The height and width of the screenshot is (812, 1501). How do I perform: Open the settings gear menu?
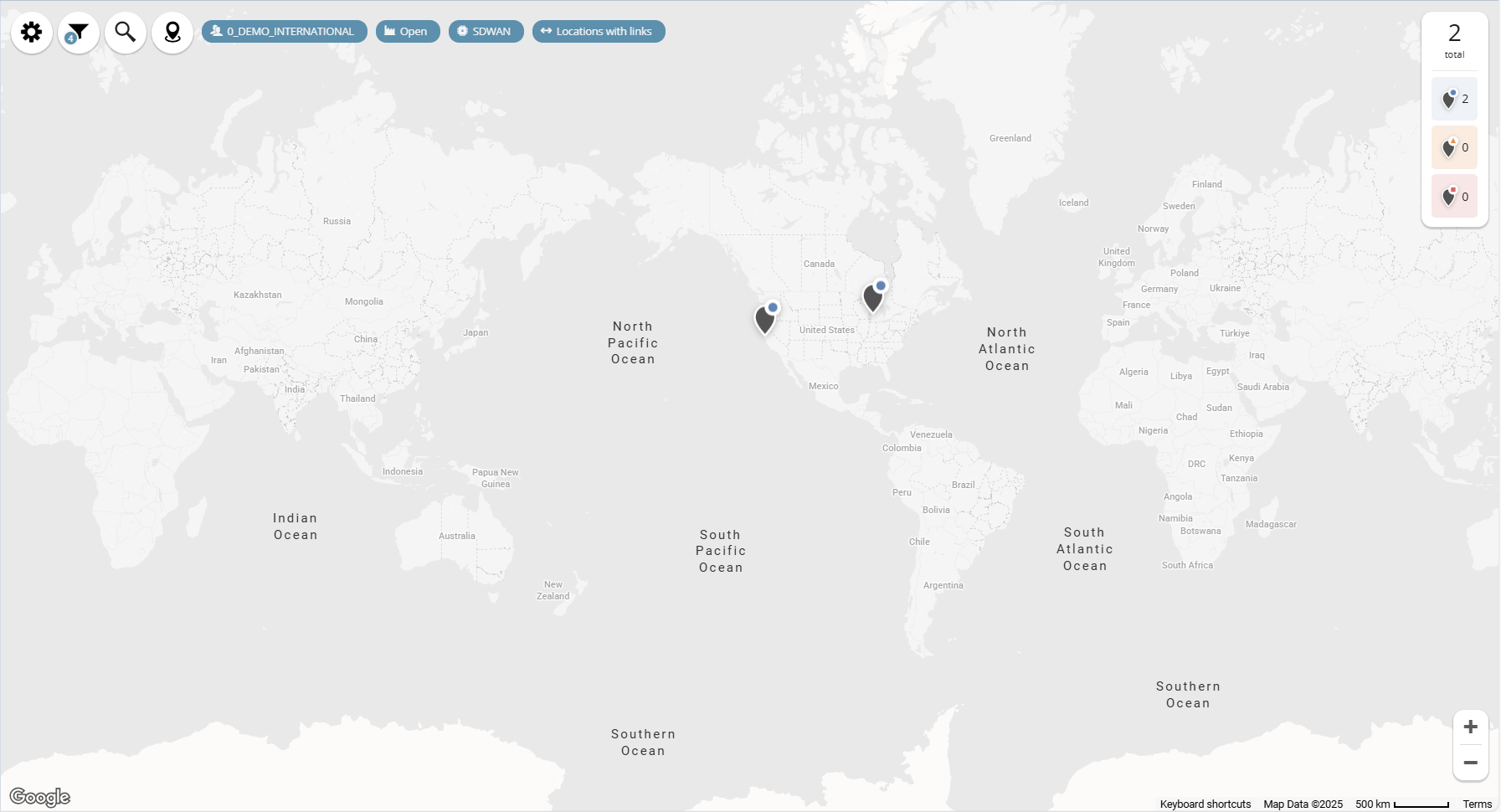click(x=32, y=33)
